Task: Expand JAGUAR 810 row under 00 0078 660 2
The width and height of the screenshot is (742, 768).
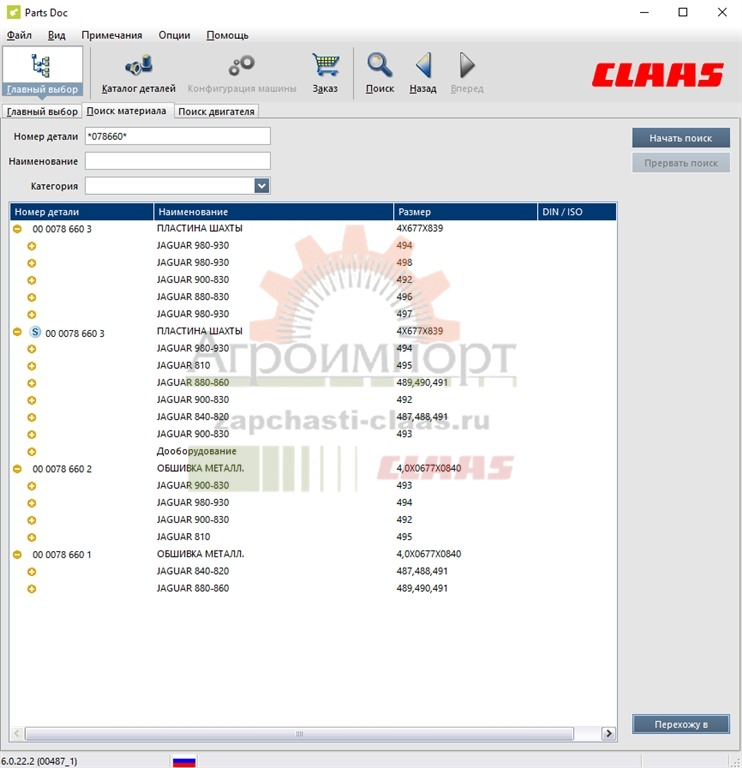Action: 32,537
